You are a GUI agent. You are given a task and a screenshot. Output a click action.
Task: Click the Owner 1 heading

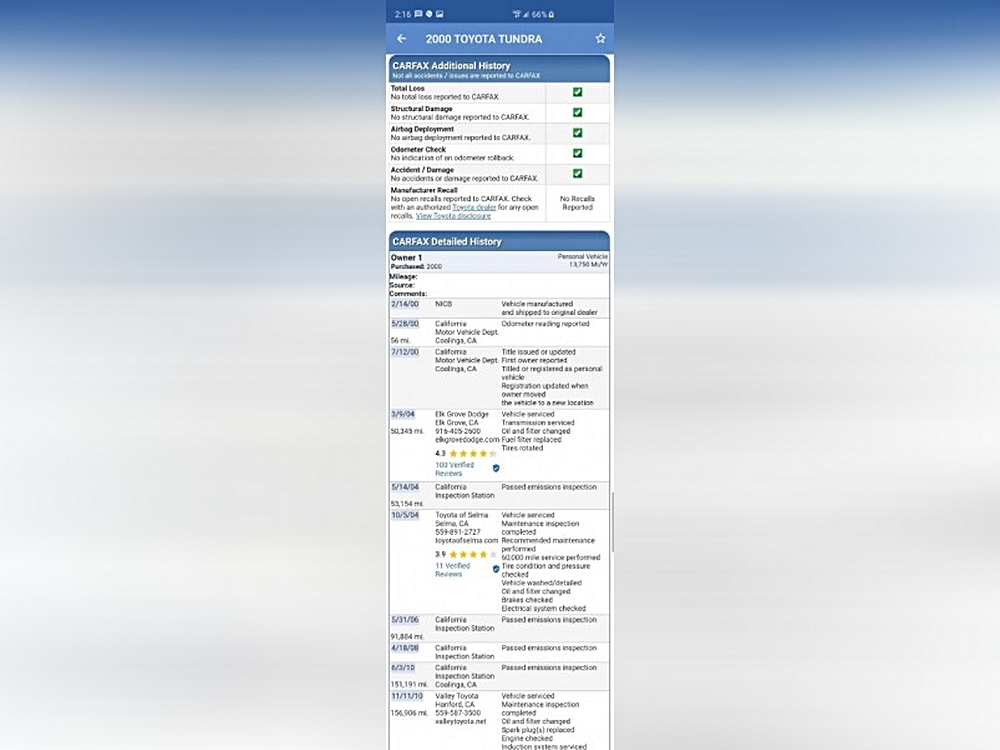tap(406, 258)
